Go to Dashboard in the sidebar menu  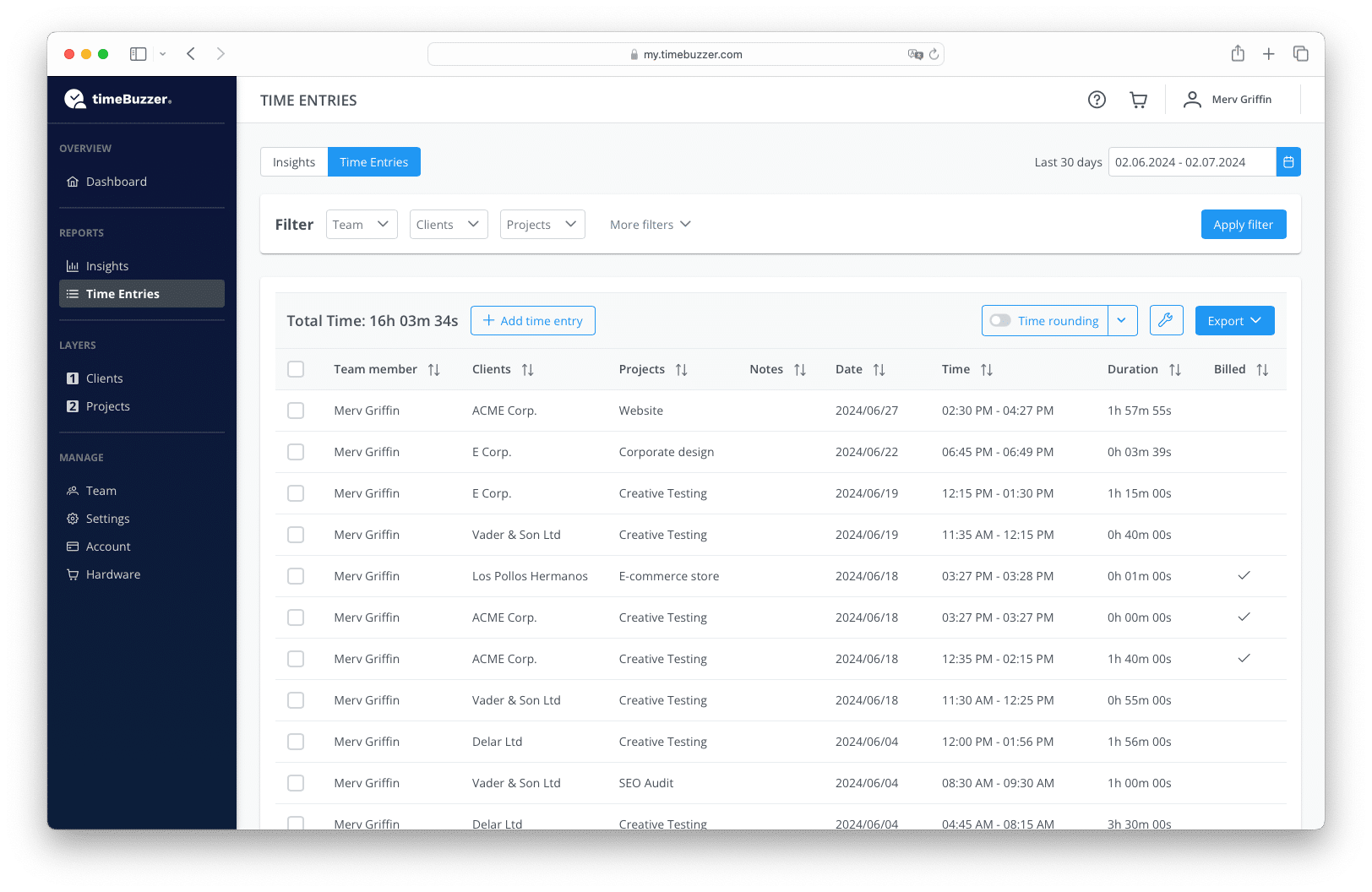(116, 181)
